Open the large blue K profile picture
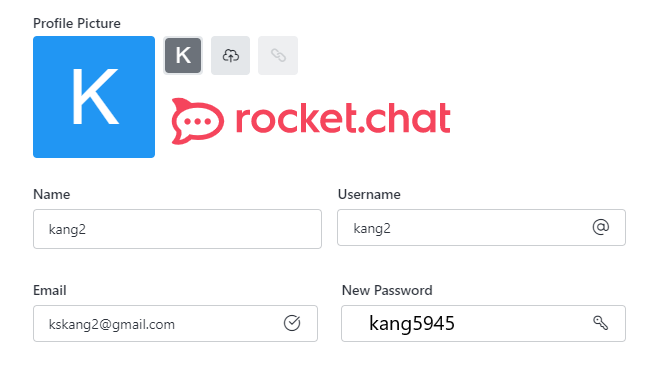Viewport: 663px width, 369px height. [x=94, y=97]
